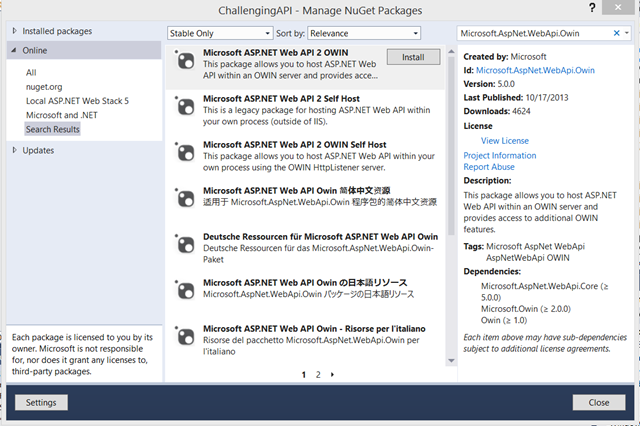Click the Web API 2 Self Host package icon
640x426 pixels.
185,106
